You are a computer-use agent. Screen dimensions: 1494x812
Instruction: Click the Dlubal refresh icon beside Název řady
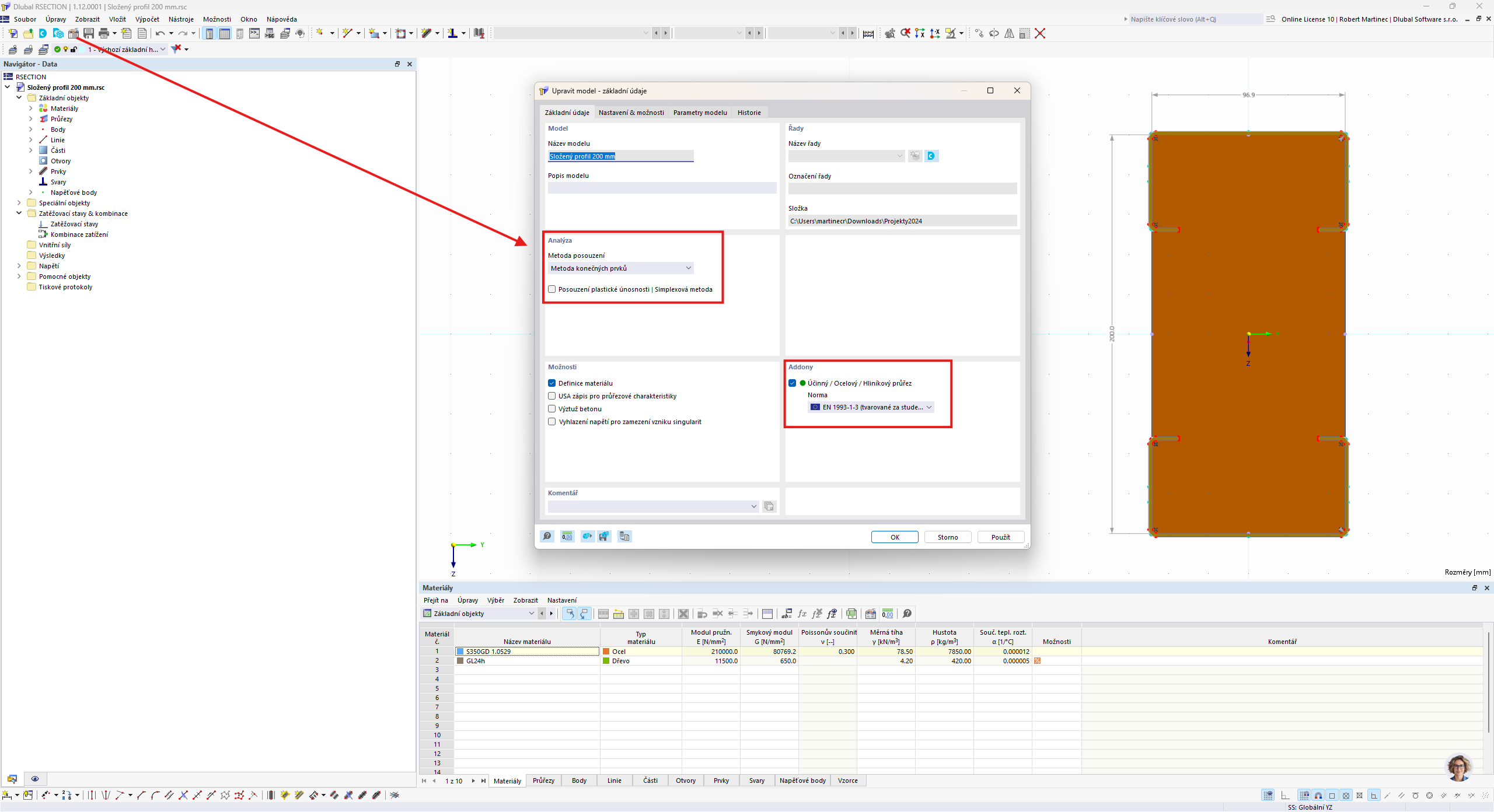click(x=931, y=156)
